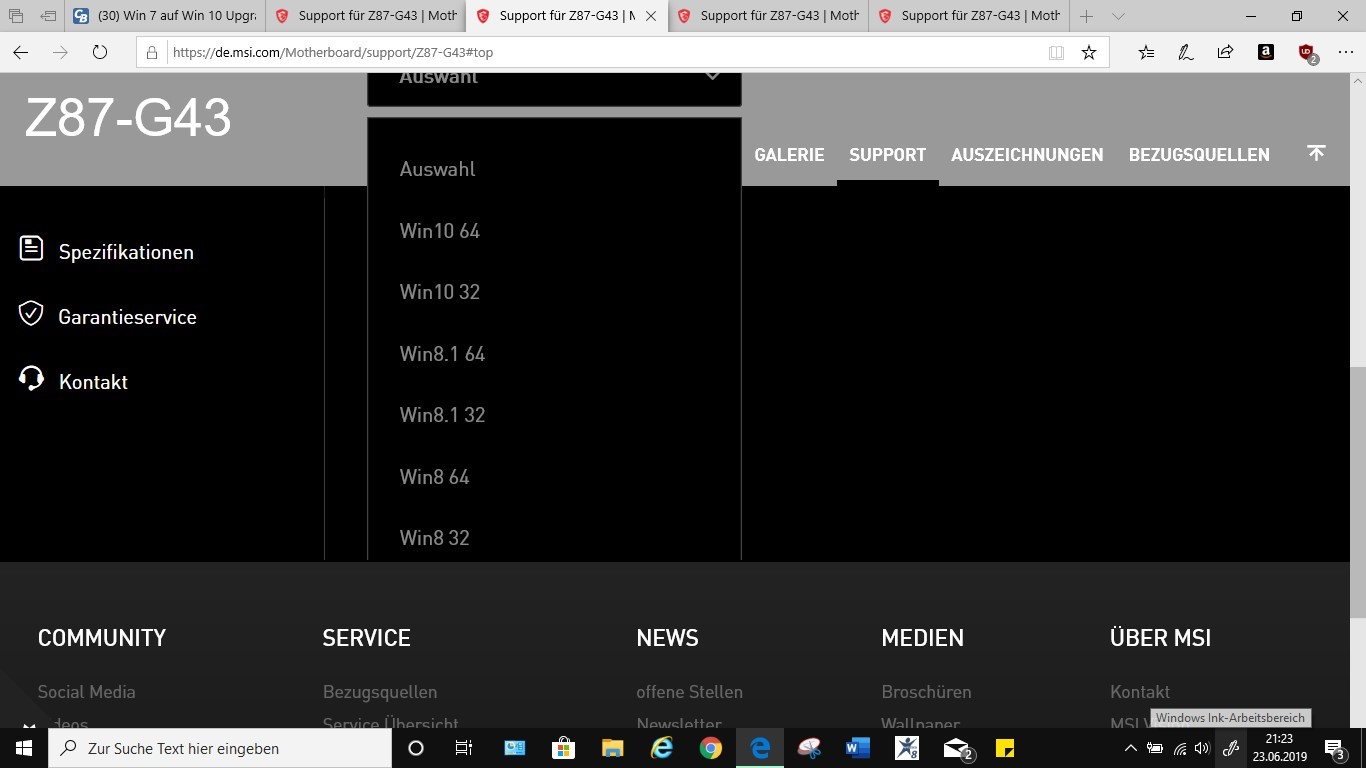Go back to the previous page

point(20,53)
